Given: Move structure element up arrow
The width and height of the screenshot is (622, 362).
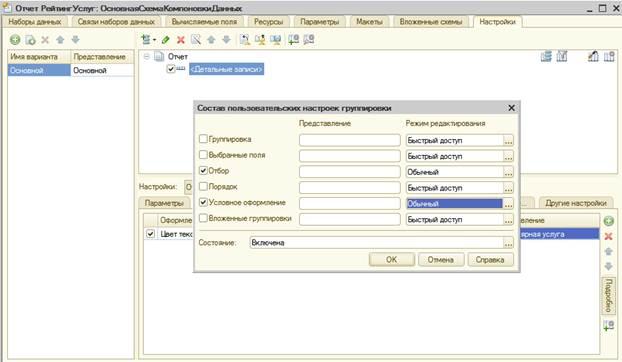Looking at the screenshot, I should coord(211,39).
